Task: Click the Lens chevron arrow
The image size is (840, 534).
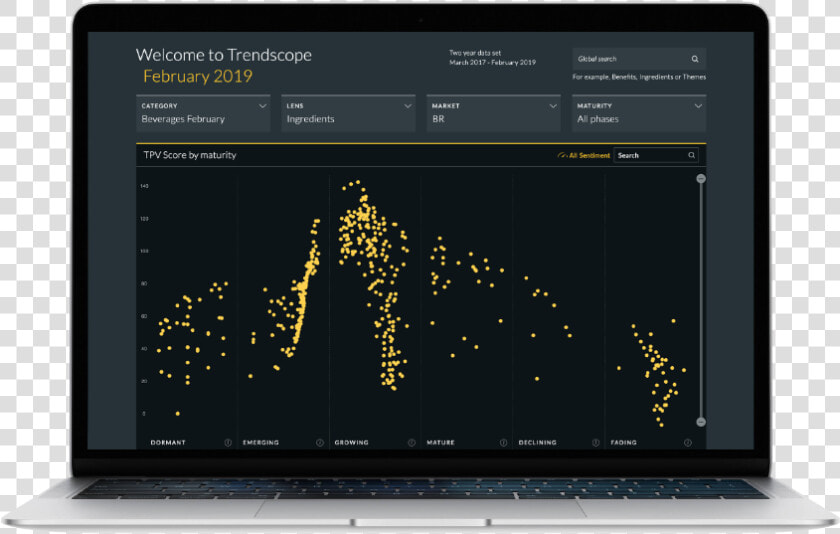Action: coord(408,106)
